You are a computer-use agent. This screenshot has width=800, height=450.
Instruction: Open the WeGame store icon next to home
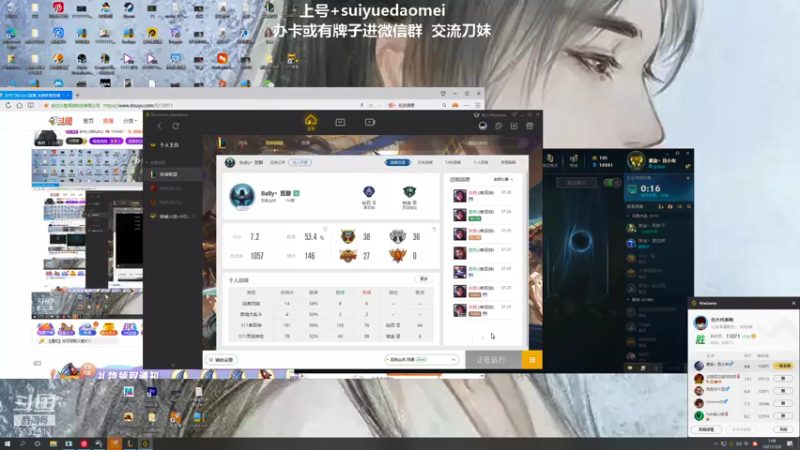(x=340, y=122)
